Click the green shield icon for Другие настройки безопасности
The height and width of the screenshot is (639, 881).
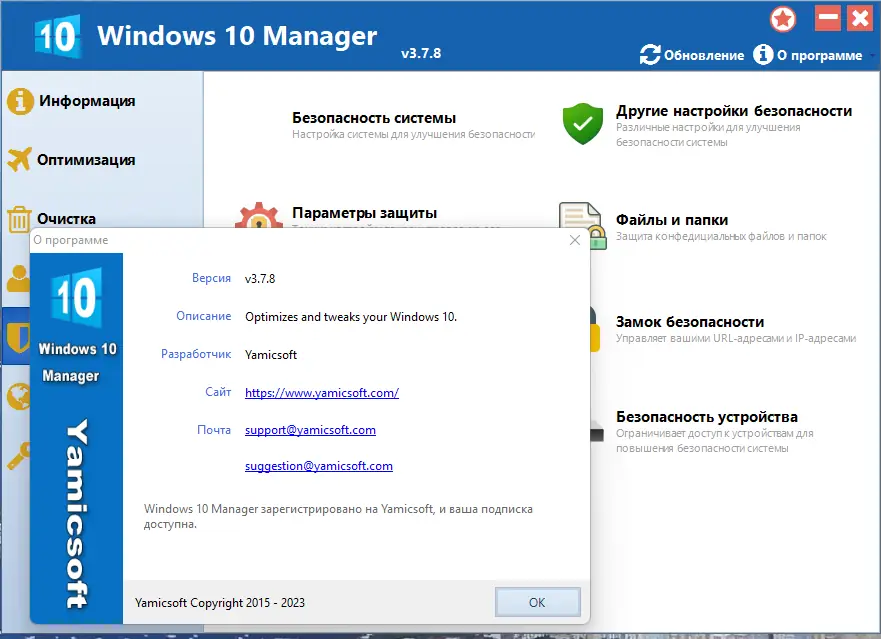(x=583, y=120)
